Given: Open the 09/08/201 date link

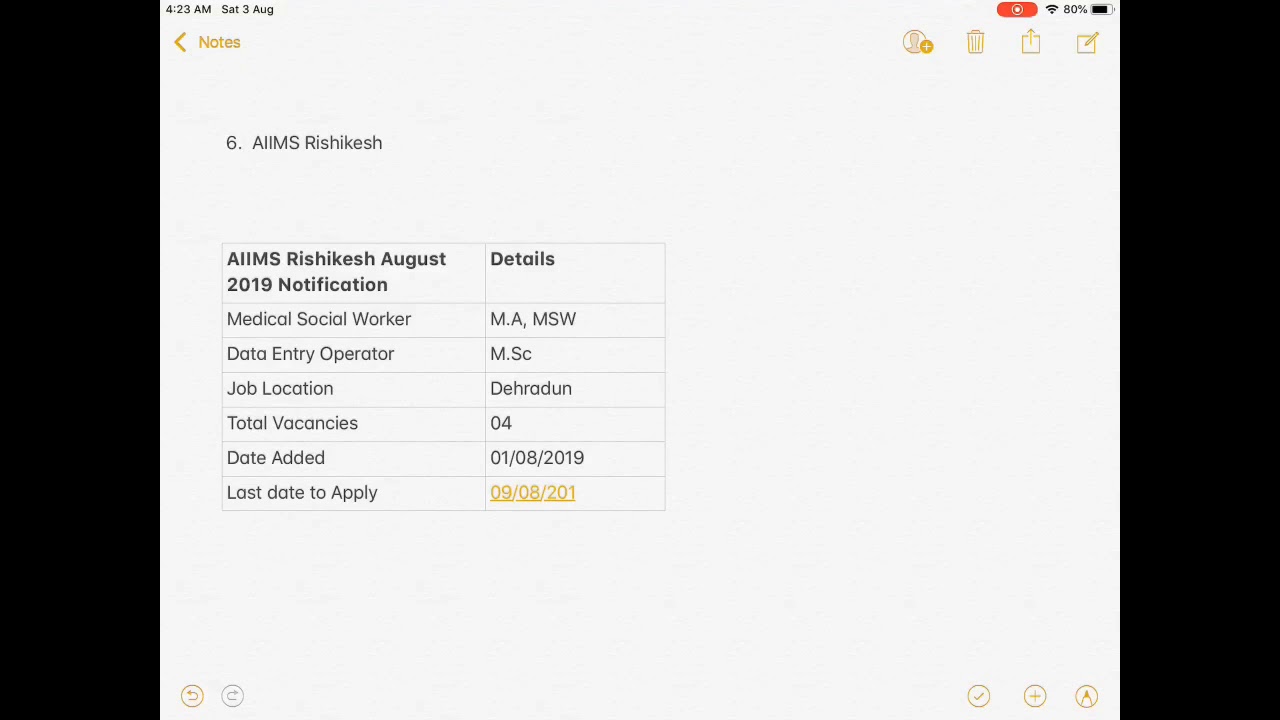Looking at the screenshot, I should pos(533,492).
